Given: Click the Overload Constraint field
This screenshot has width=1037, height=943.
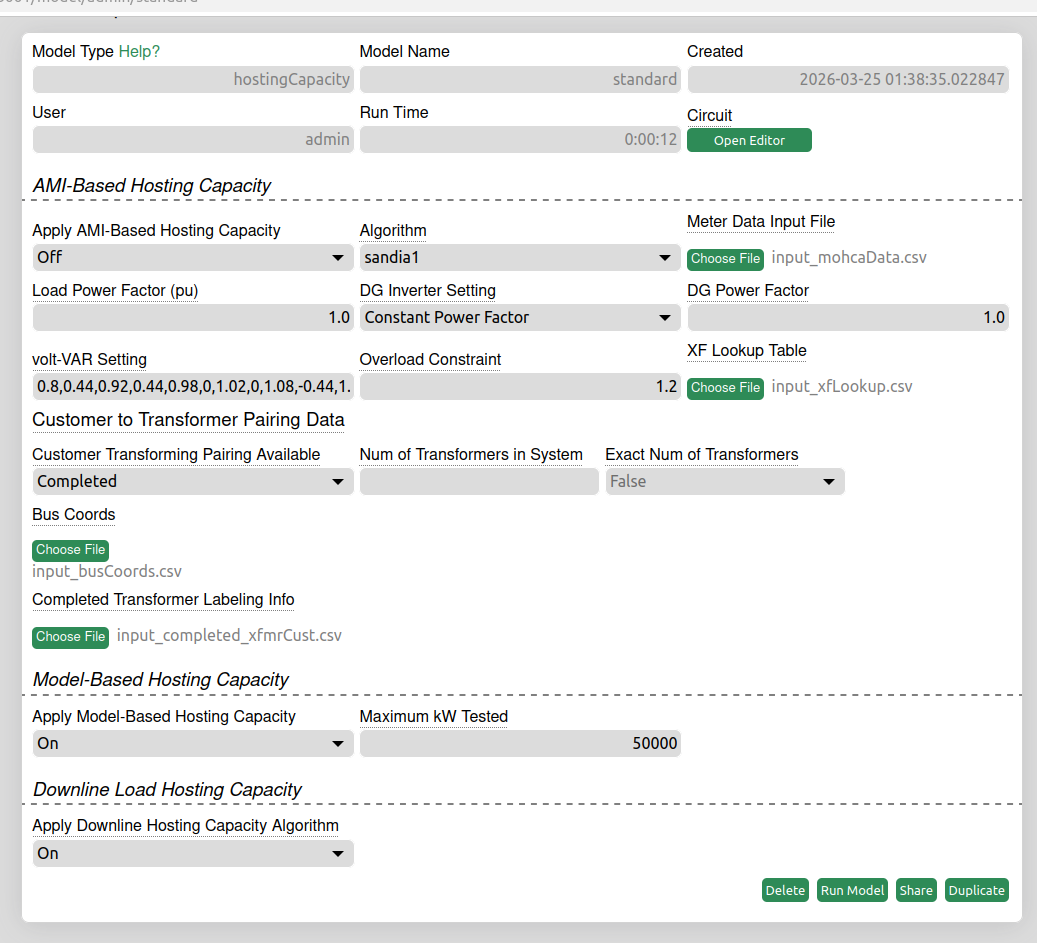Looking at the screenshot, I should click(x=520, y=386).
